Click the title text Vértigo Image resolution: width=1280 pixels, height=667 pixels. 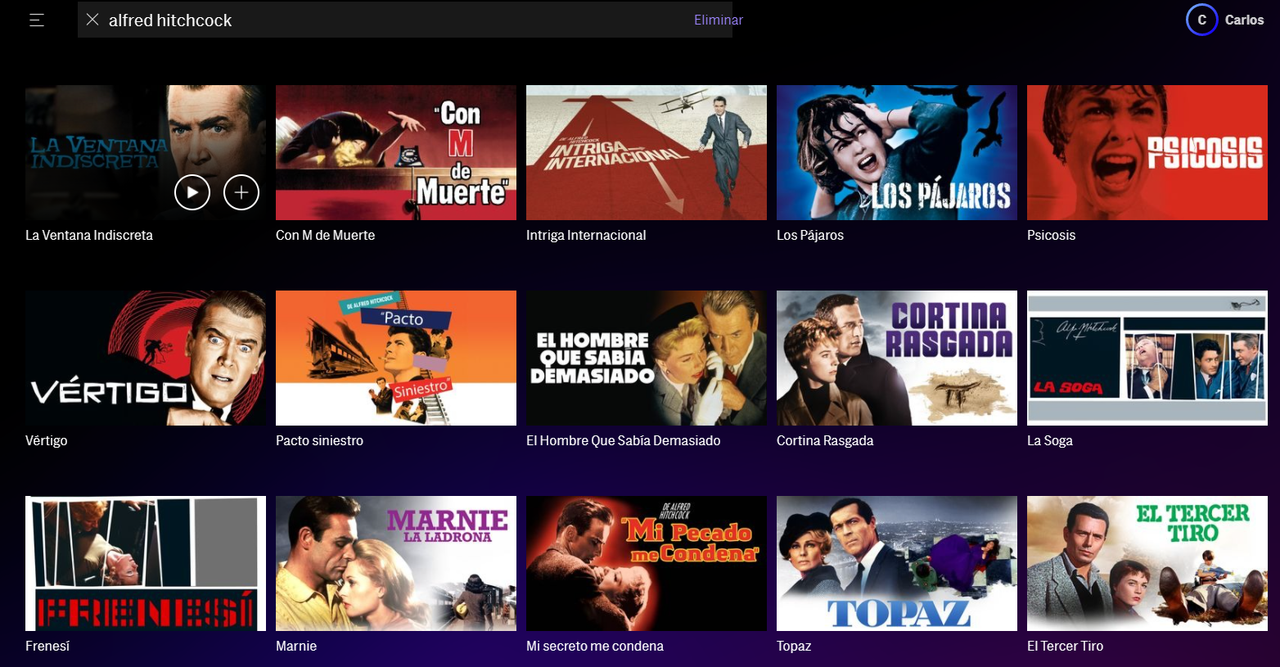(47, 440)
